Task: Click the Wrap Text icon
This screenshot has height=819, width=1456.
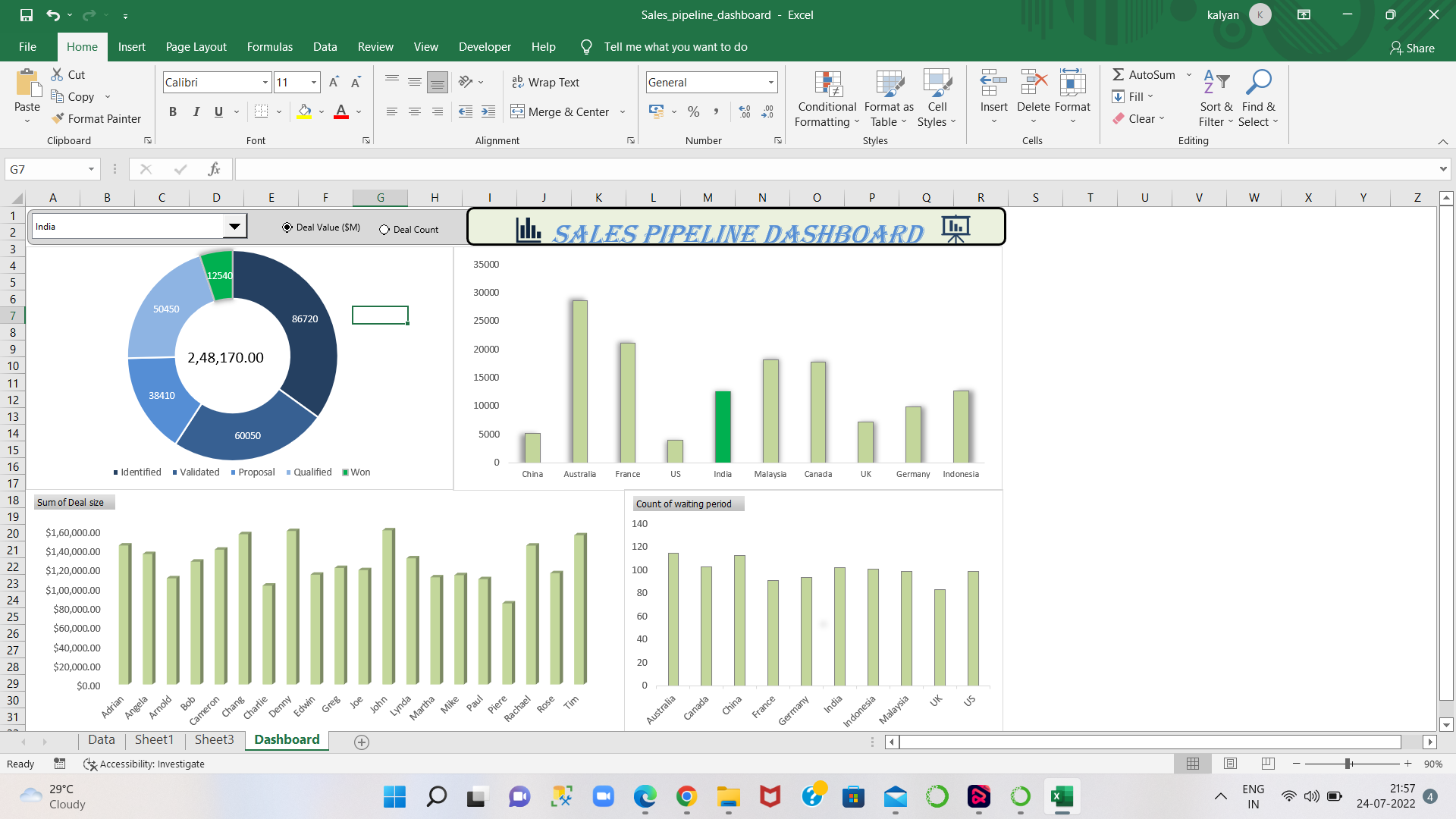Action: [x=519, y=82]
